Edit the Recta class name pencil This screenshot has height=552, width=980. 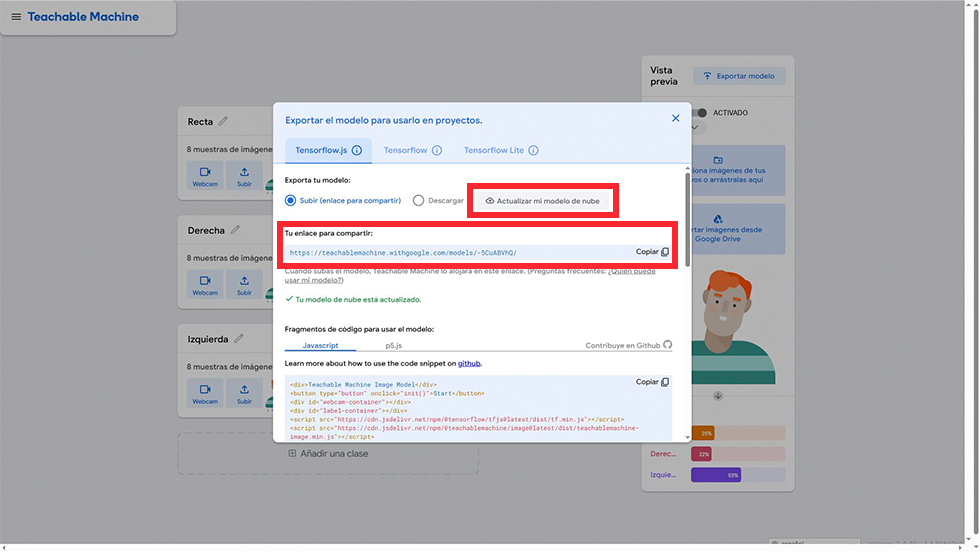point(223,121)
